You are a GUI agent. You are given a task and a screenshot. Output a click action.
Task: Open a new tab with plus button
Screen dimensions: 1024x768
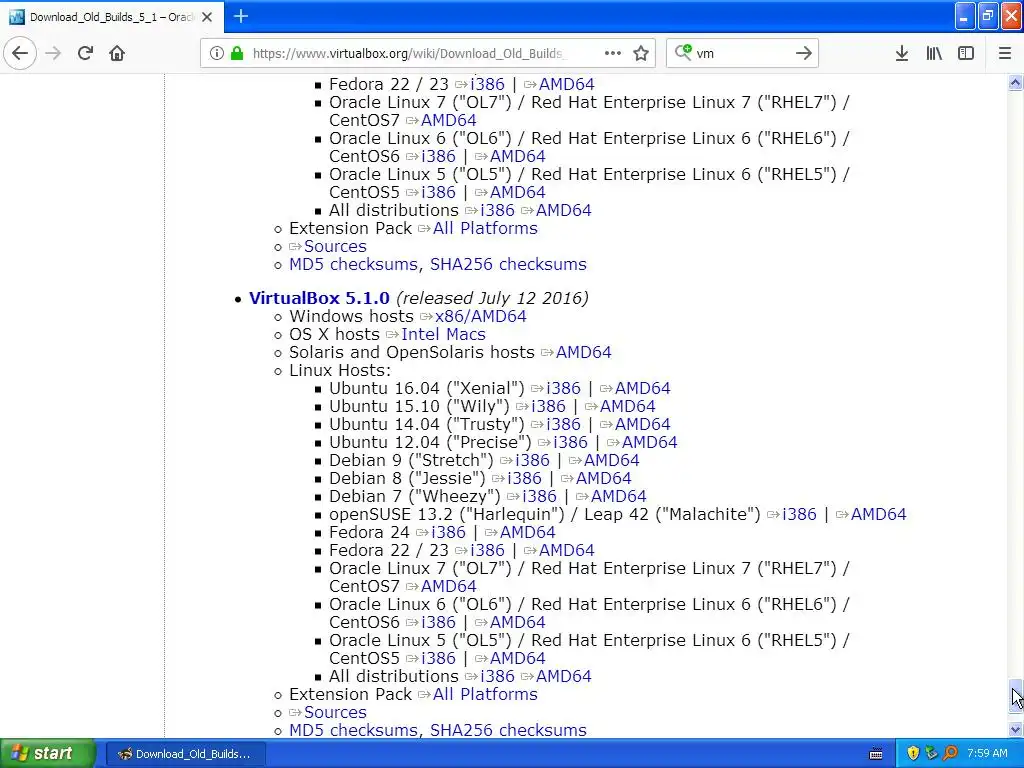(240, 16)
